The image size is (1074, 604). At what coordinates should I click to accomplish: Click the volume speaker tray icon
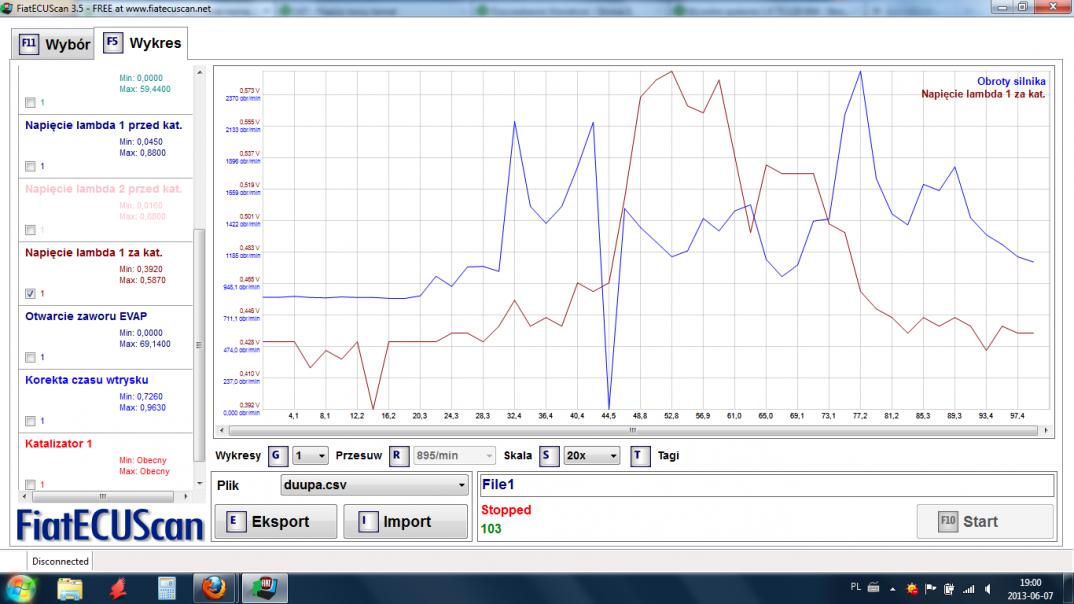click(988, 589)
